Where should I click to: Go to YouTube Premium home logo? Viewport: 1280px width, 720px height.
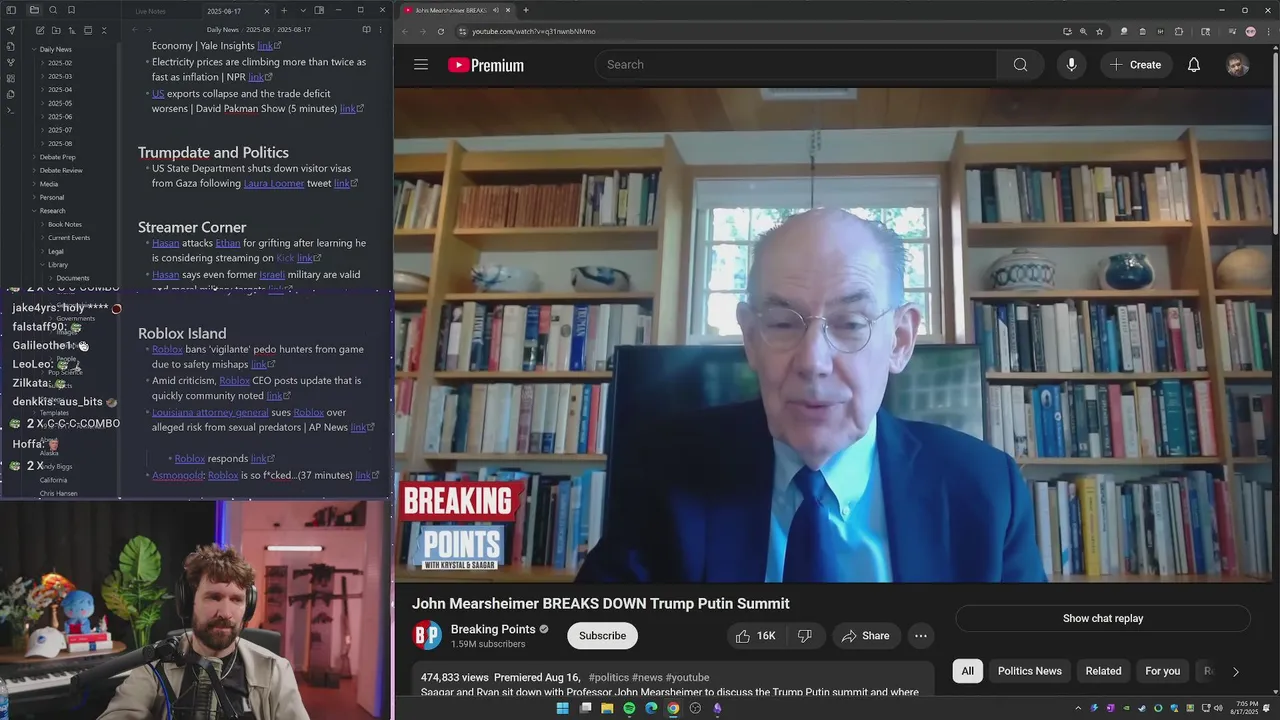coord(486,65)
